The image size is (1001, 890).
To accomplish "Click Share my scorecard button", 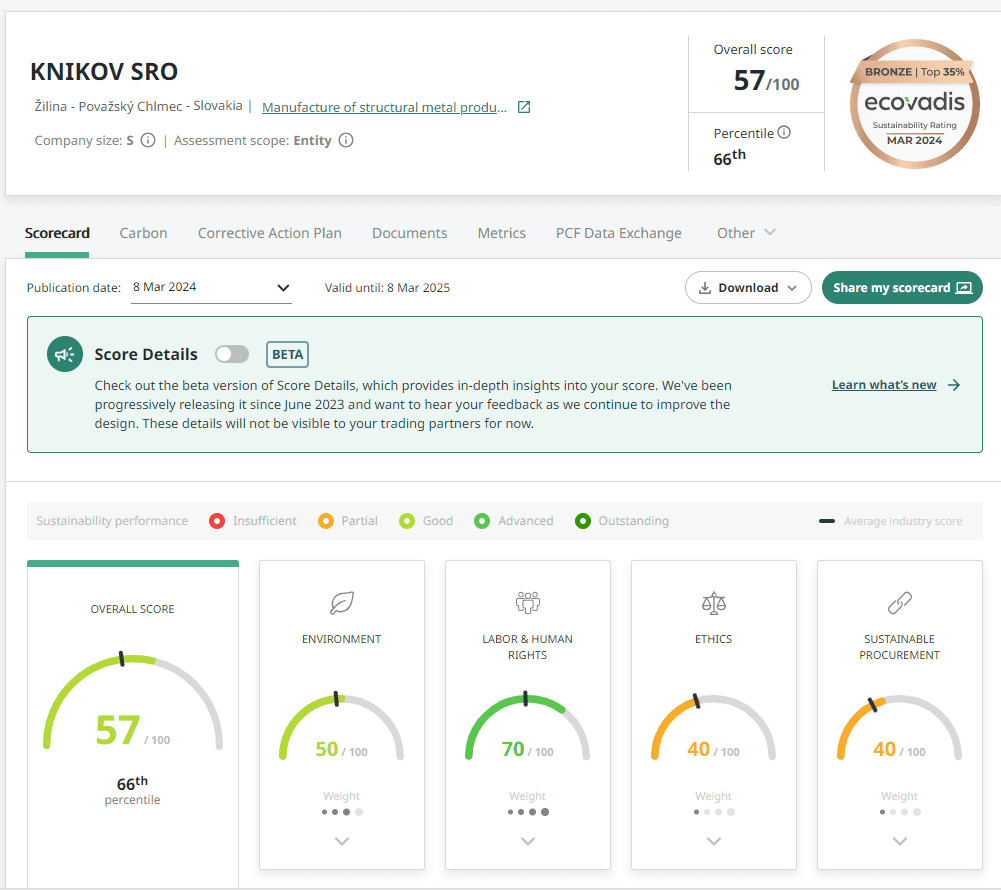I will (902, 288).
